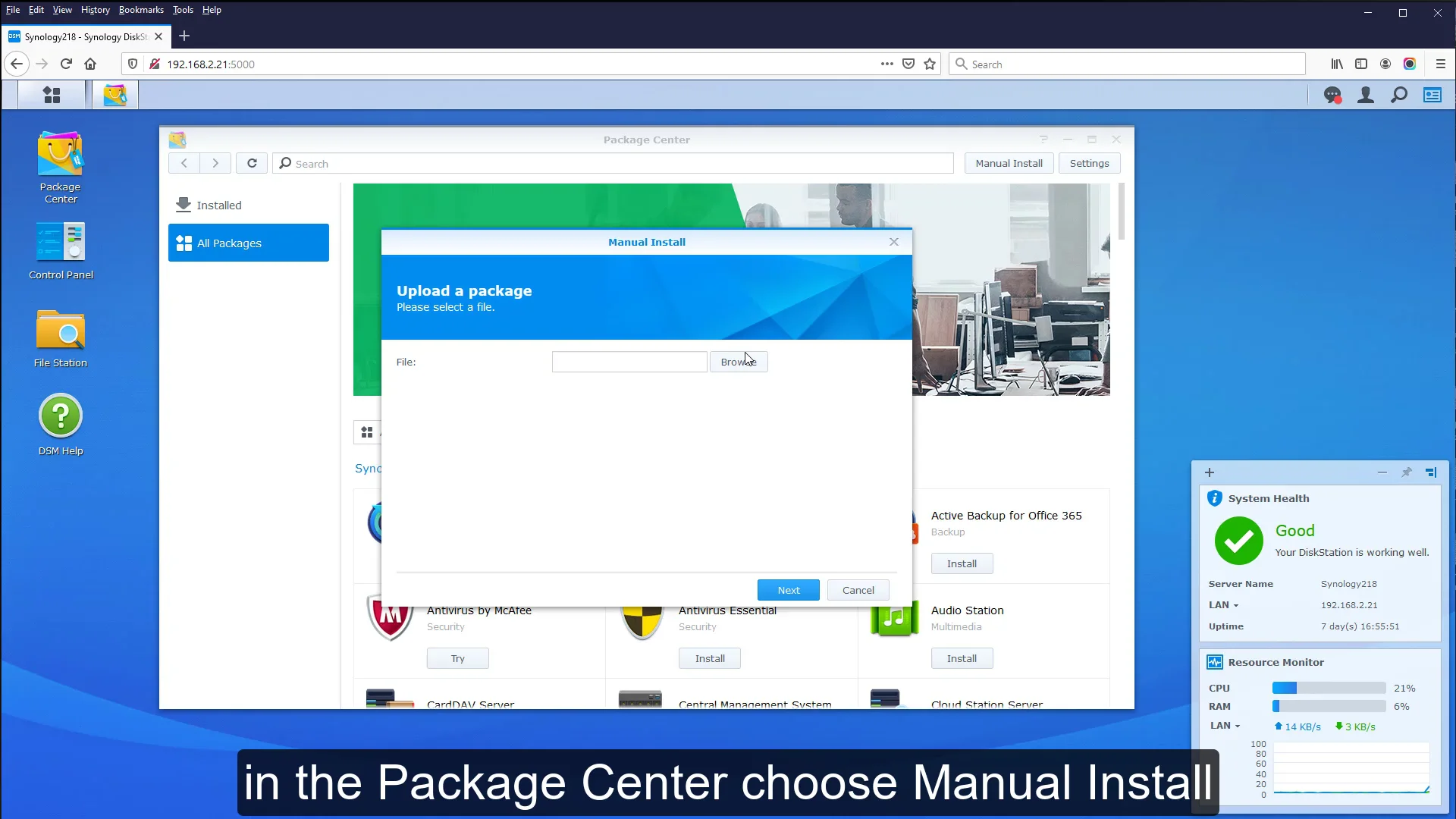Click Browse to choose a package file
This screenshot has height=819, width=1456.
pyautogui.click(x=738, y=362)
